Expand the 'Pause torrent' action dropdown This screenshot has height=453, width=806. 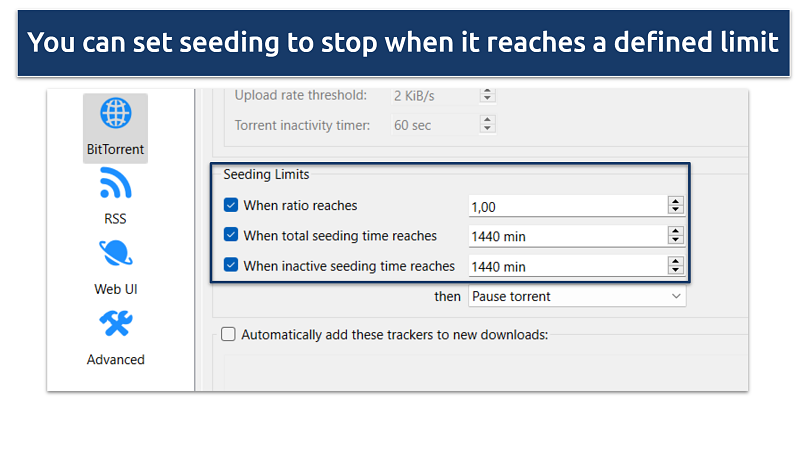[577, 297]
